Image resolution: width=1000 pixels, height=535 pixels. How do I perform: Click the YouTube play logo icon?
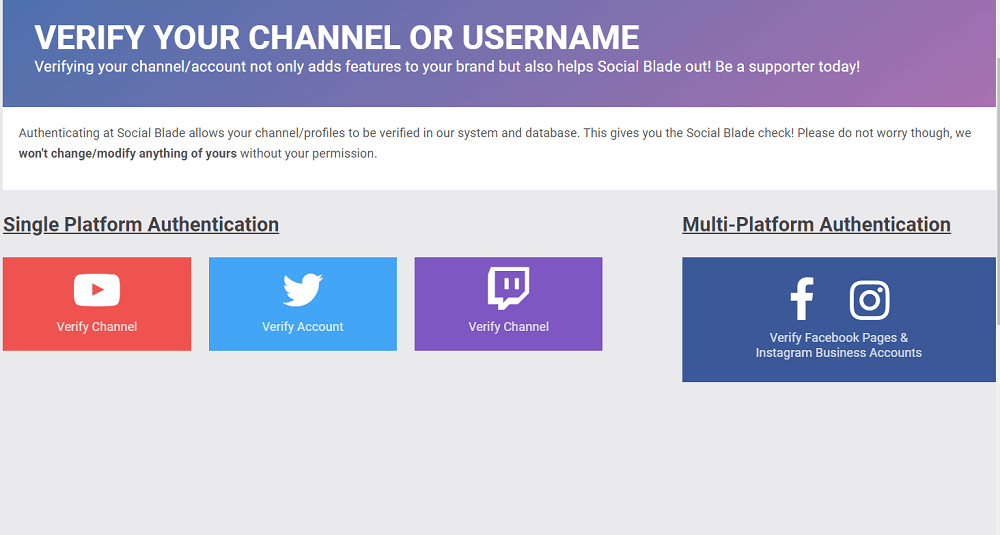pos(97,289)
